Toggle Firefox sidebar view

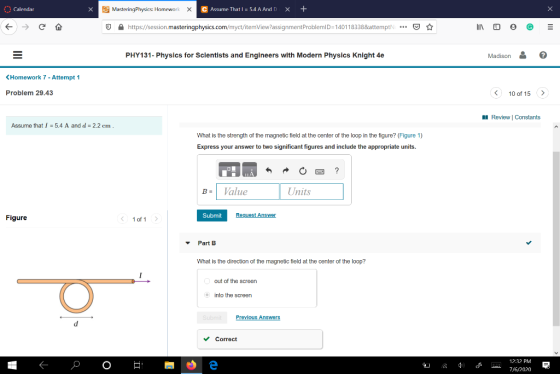[496, 27]
